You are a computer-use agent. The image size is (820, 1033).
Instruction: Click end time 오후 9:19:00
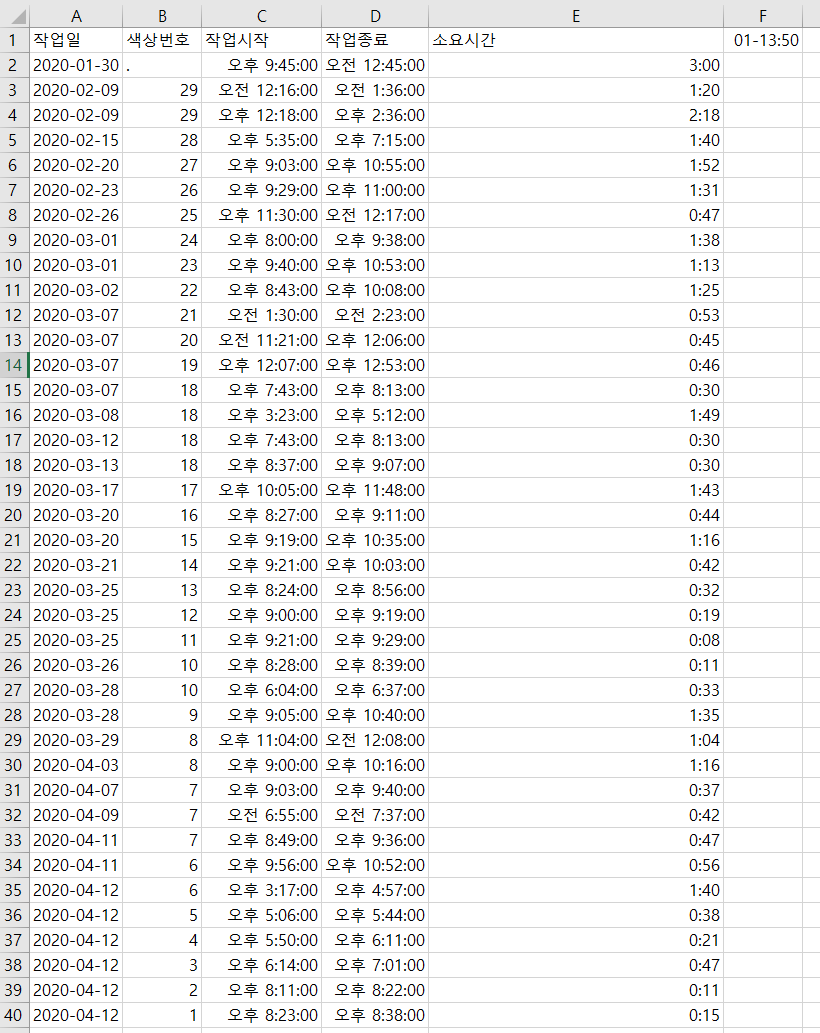pyautogui.click(x=375, y=615)
